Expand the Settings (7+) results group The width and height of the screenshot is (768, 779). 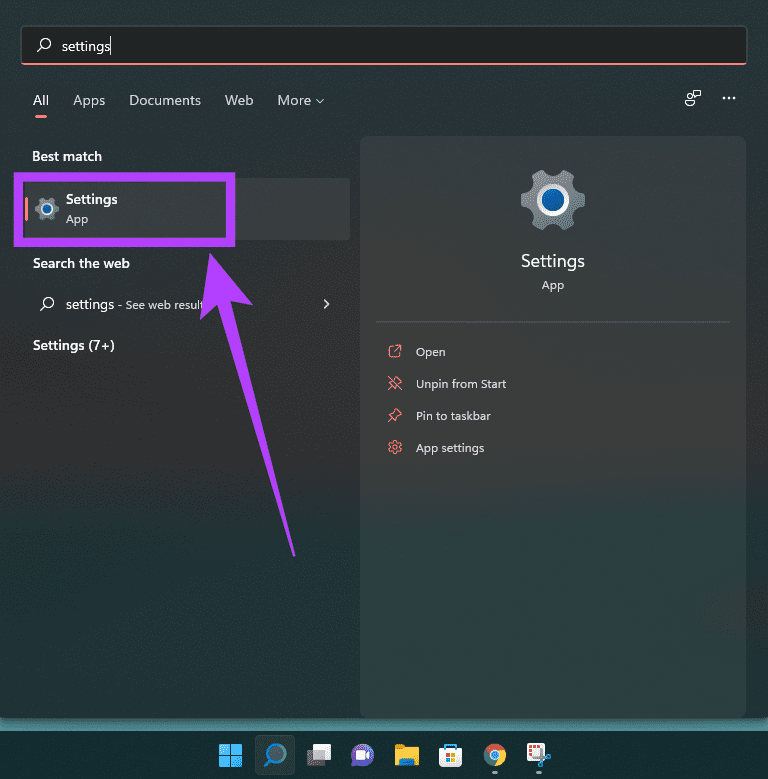pos(74,345)
